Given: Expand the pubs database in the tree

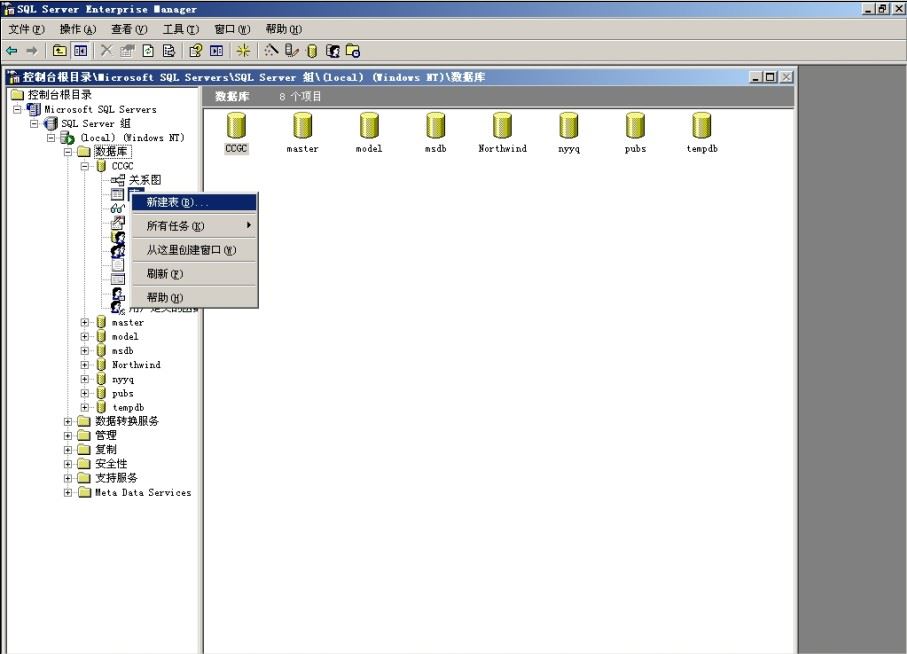Looking at the screenshot, I should (84, 393).
